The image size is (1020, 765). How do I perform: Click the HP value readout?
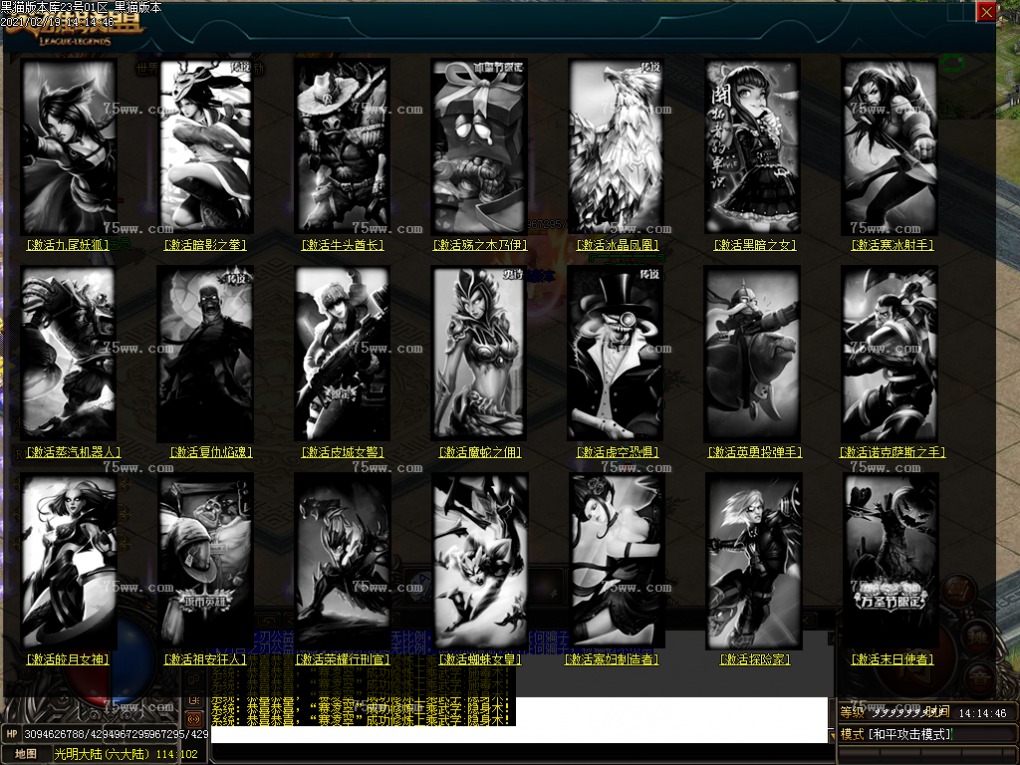coord(115,734)
